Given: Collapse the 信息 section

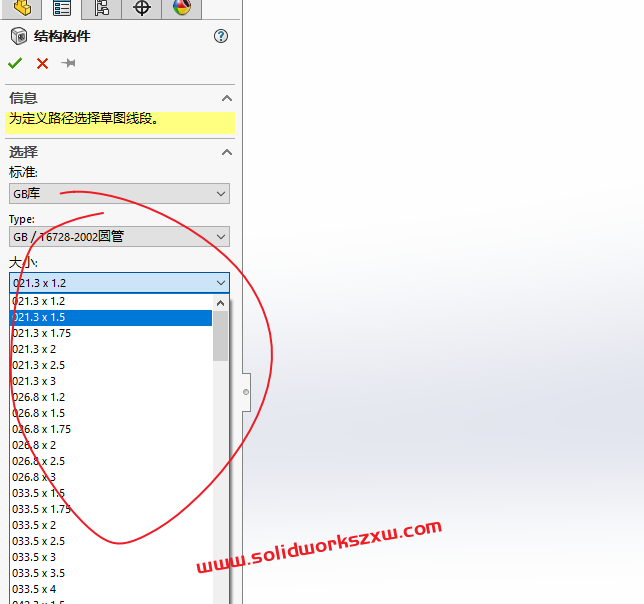Looking at the screenshot, I should [227, 98].
